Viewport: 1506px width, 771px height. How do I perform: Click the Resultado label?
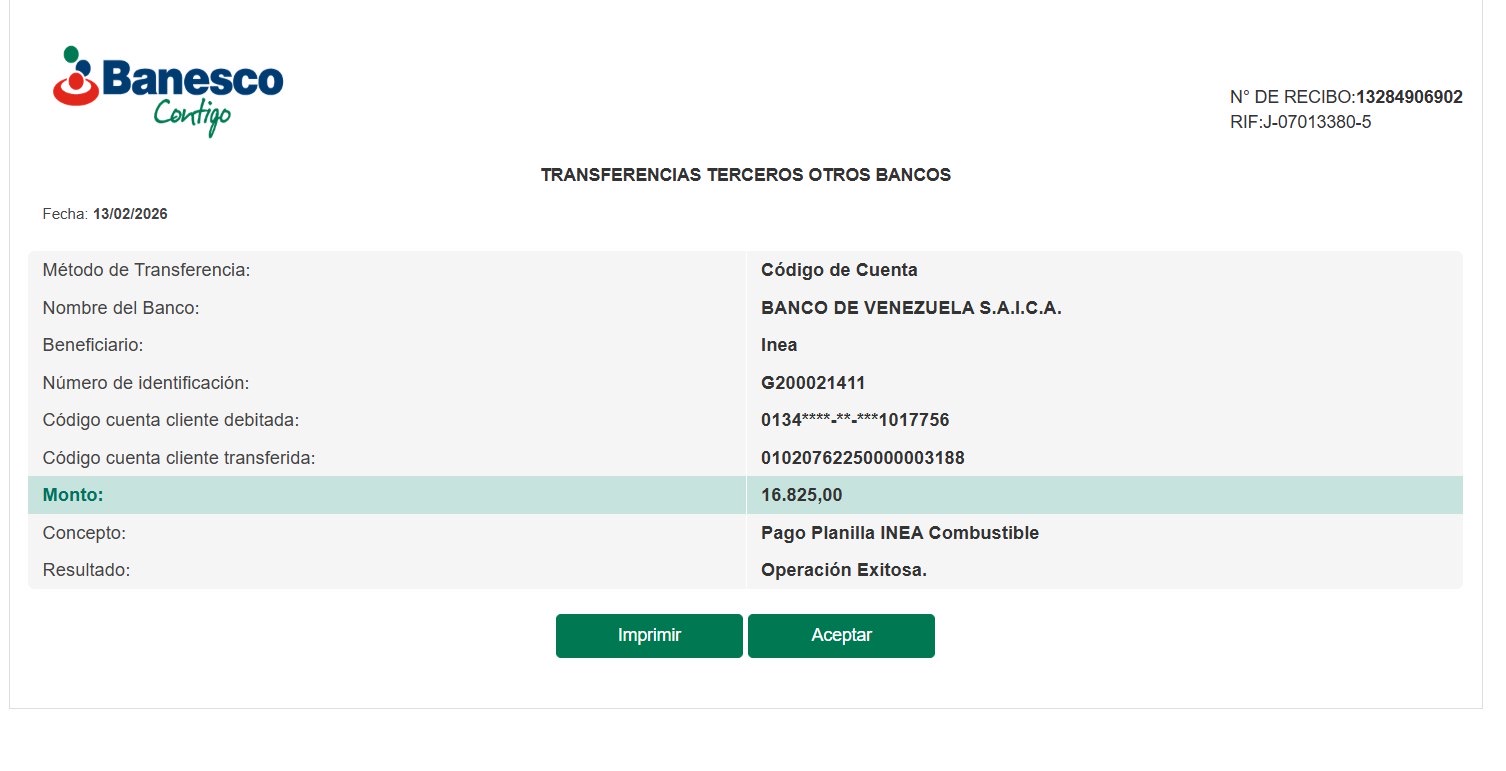coord(87,571)
